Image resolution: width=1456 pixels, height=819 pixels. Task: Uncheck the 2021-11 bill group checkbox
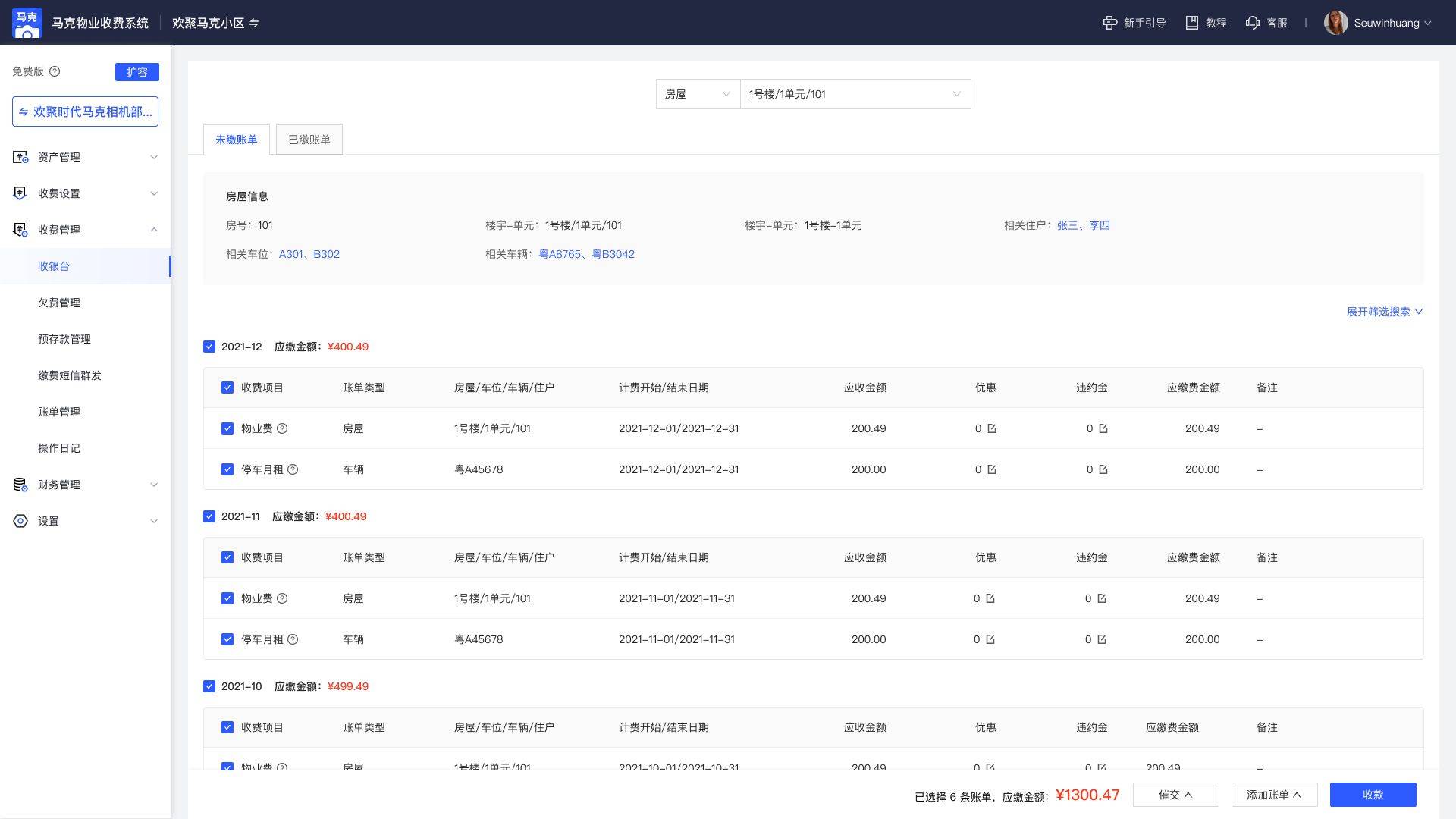(x=209, y=516)
